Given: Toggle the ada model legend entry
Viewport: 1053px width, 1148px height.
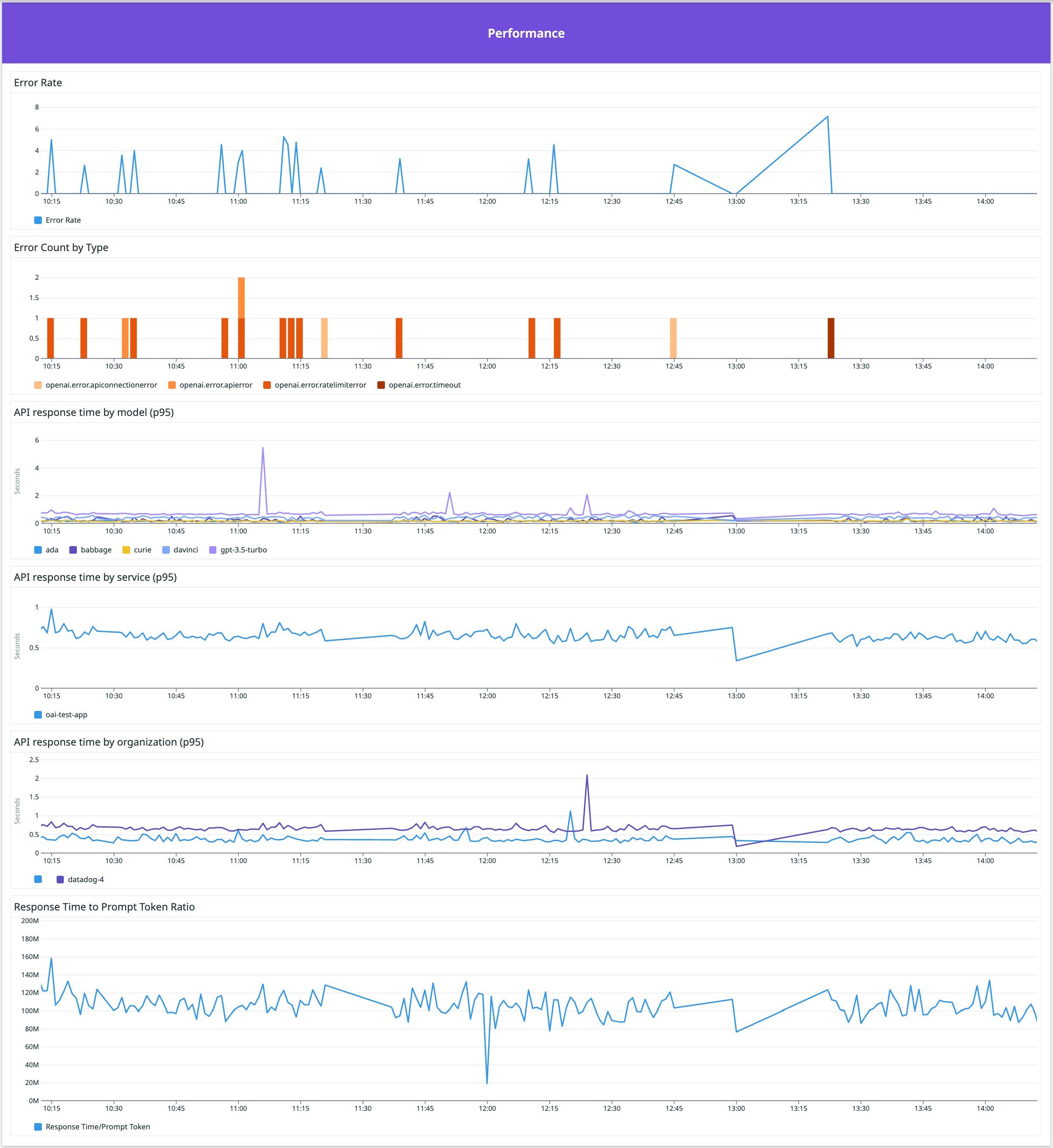Looking at the screenshot, I should [x=51, y=549].
